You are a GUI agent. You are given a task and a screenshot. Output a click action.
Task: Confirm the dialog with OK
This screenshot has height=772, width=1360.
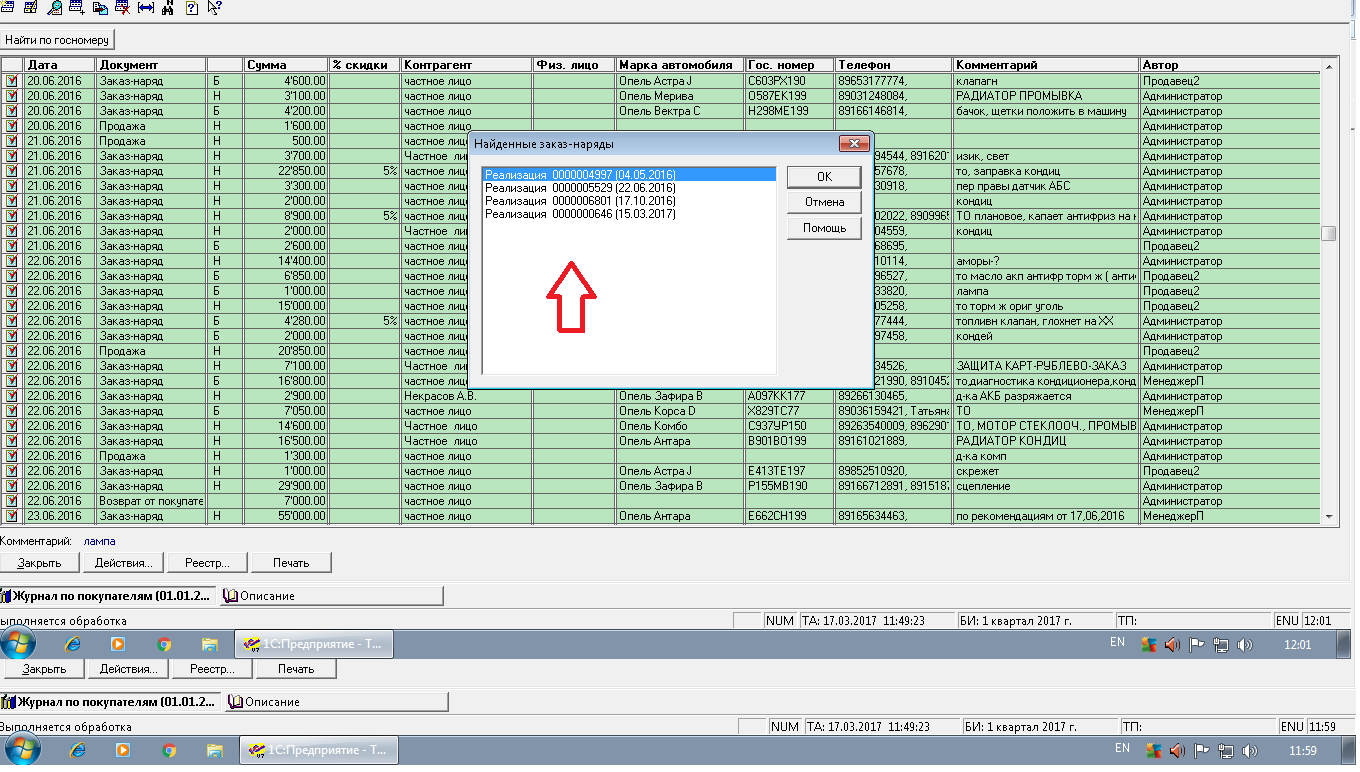click(823, 177)
